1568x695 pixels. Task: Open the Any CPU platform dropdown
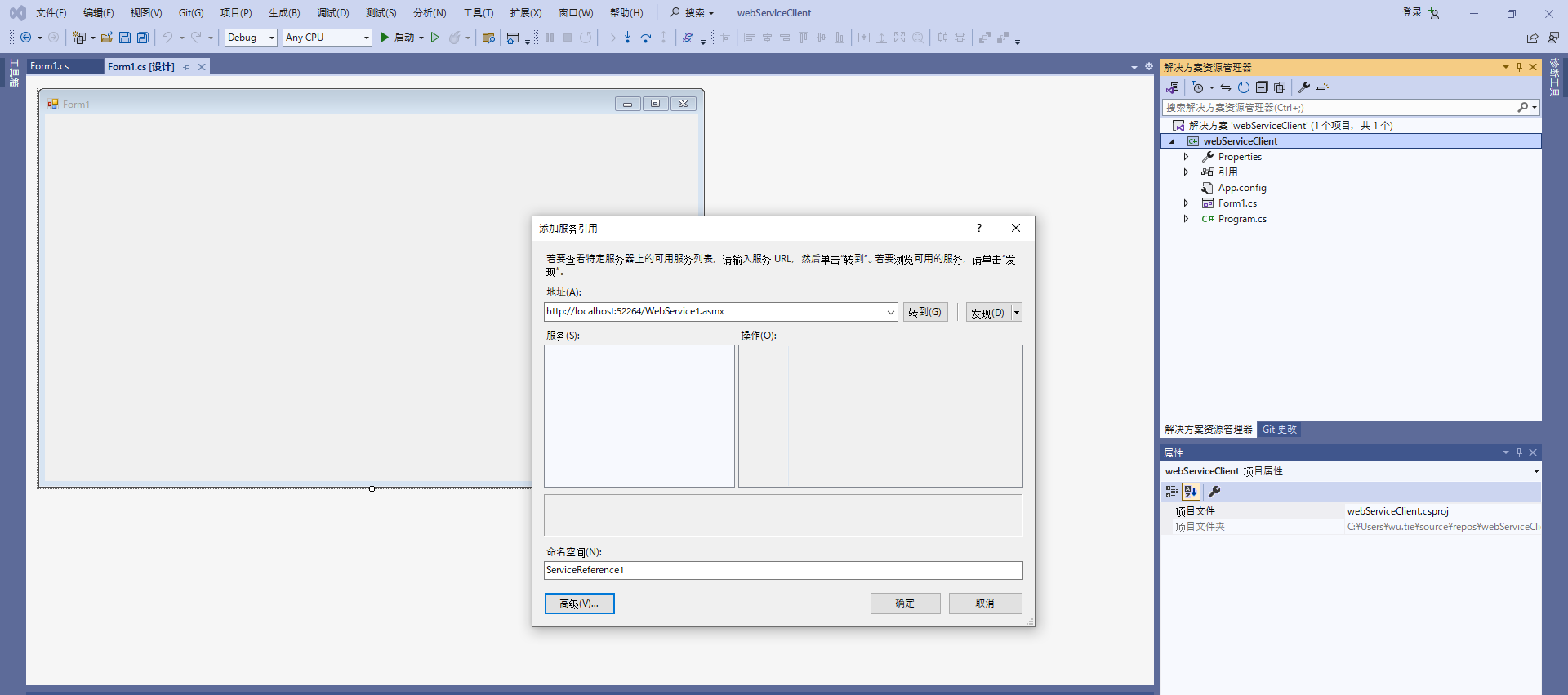[x=367, y=38]
